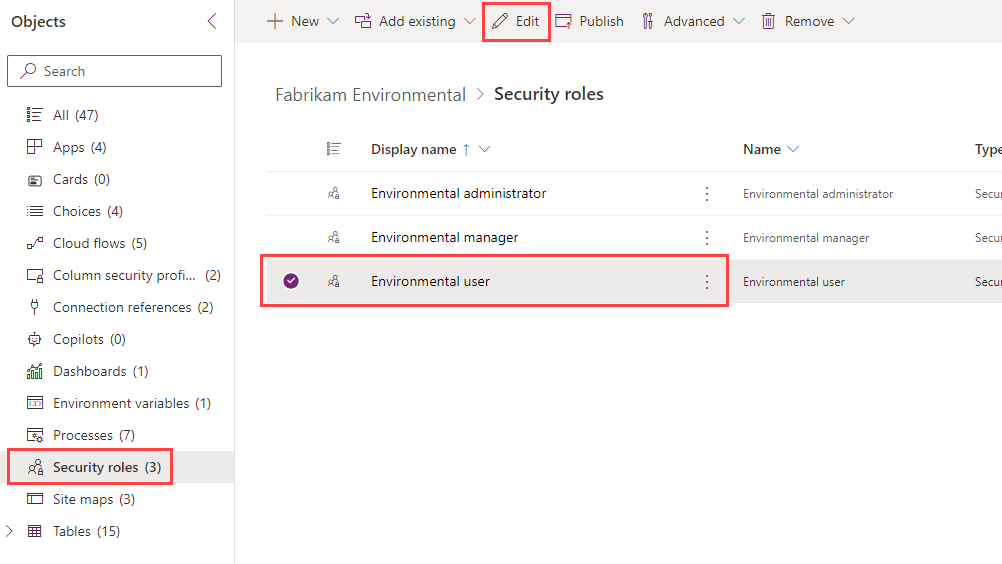Expand the Tables tree node
Viewport: 1002px width, 564px height.
9,531
